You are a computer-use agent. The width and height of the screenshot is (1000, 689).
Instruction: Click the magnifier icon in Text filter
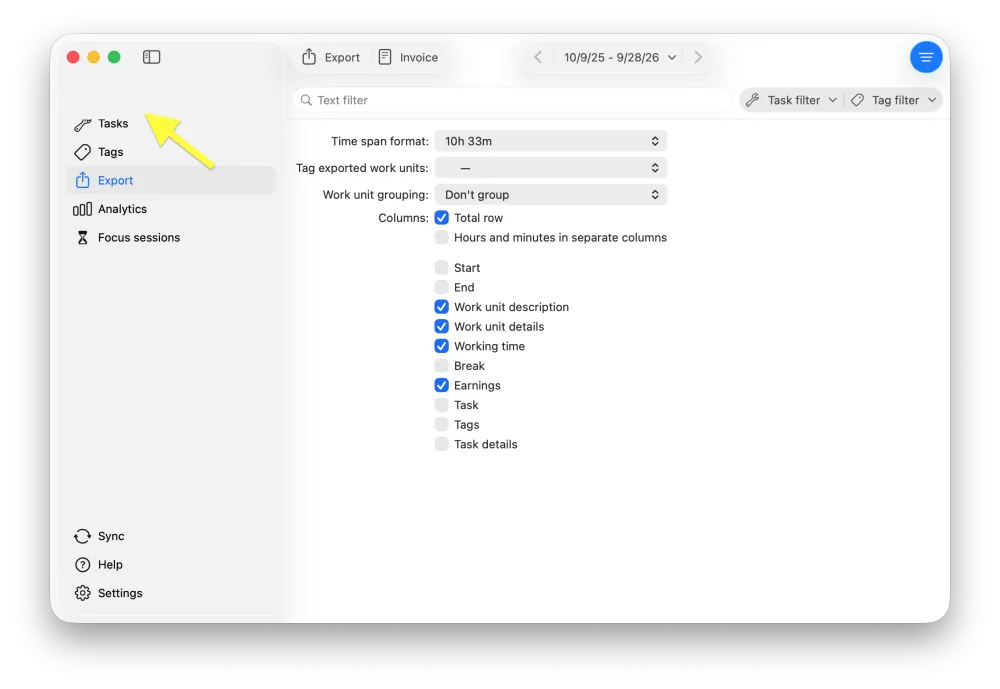coord(306,100)
